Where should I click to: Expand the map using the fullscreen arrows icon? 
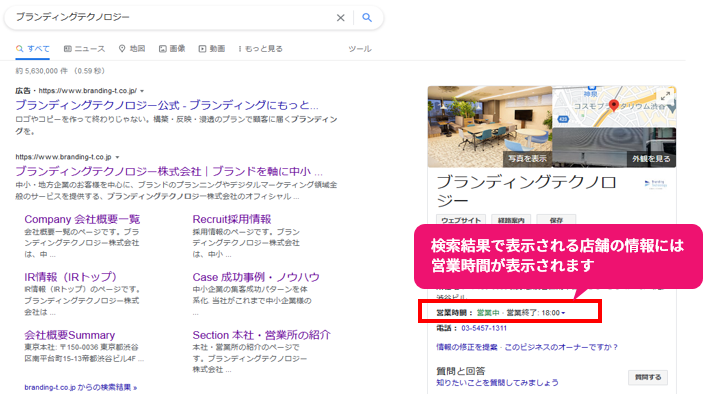pos(665,96)
